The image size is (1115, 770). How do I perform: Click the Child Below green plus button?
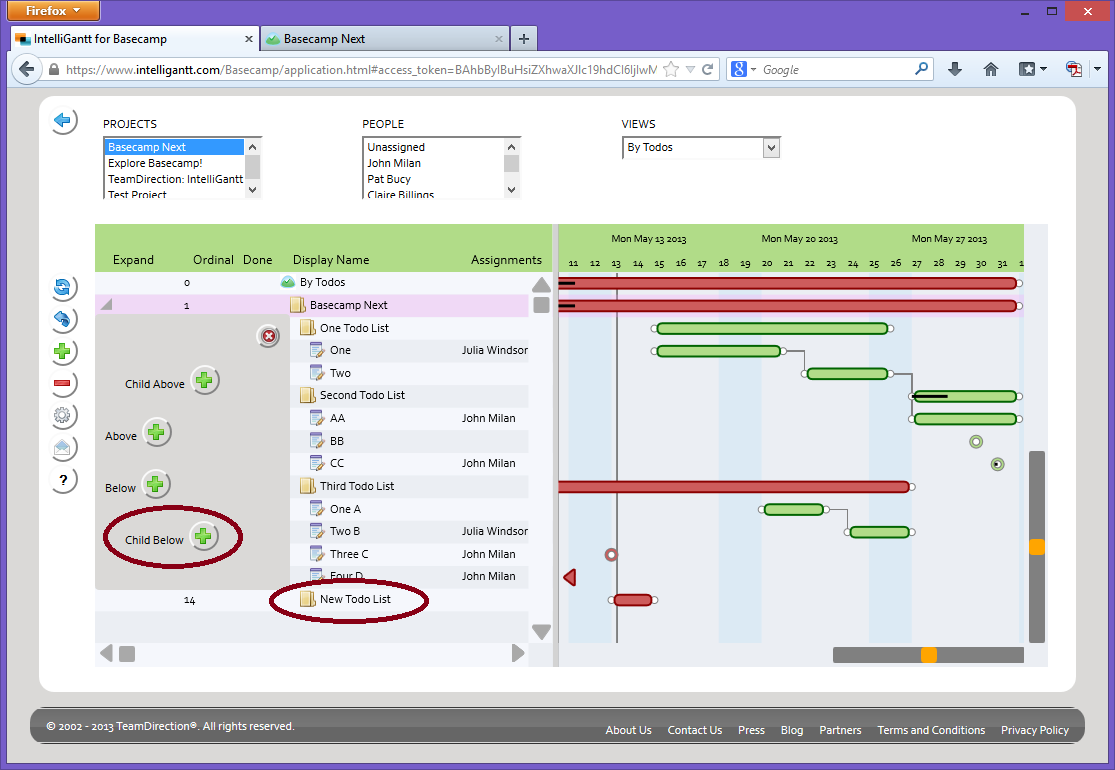tap(203, 536)
